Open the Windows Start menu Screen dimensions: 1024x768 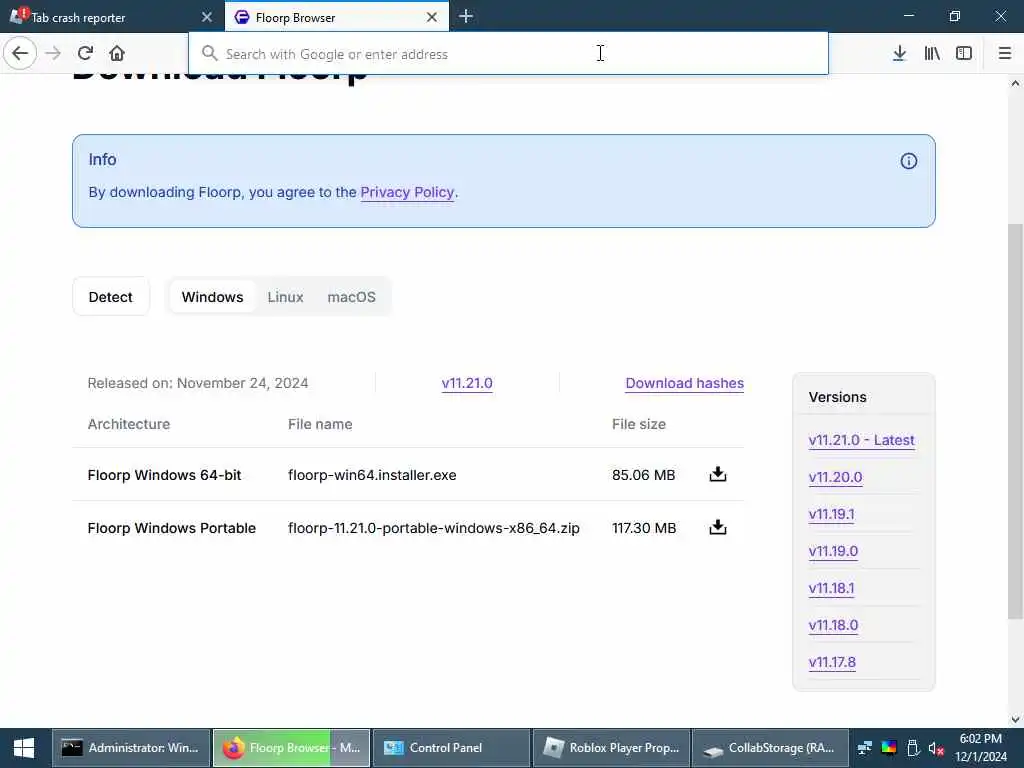(x=24, y=748)
